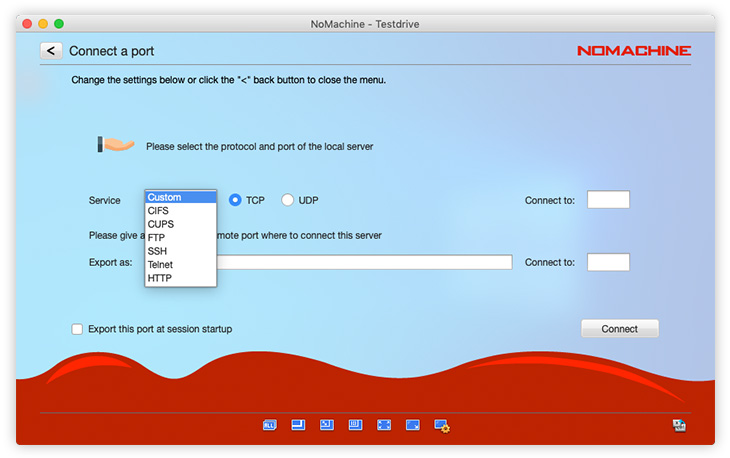The height and width of the screenshot is (458, 730).
Task: Open display settings icon with gear
Action: click(442, 425)
